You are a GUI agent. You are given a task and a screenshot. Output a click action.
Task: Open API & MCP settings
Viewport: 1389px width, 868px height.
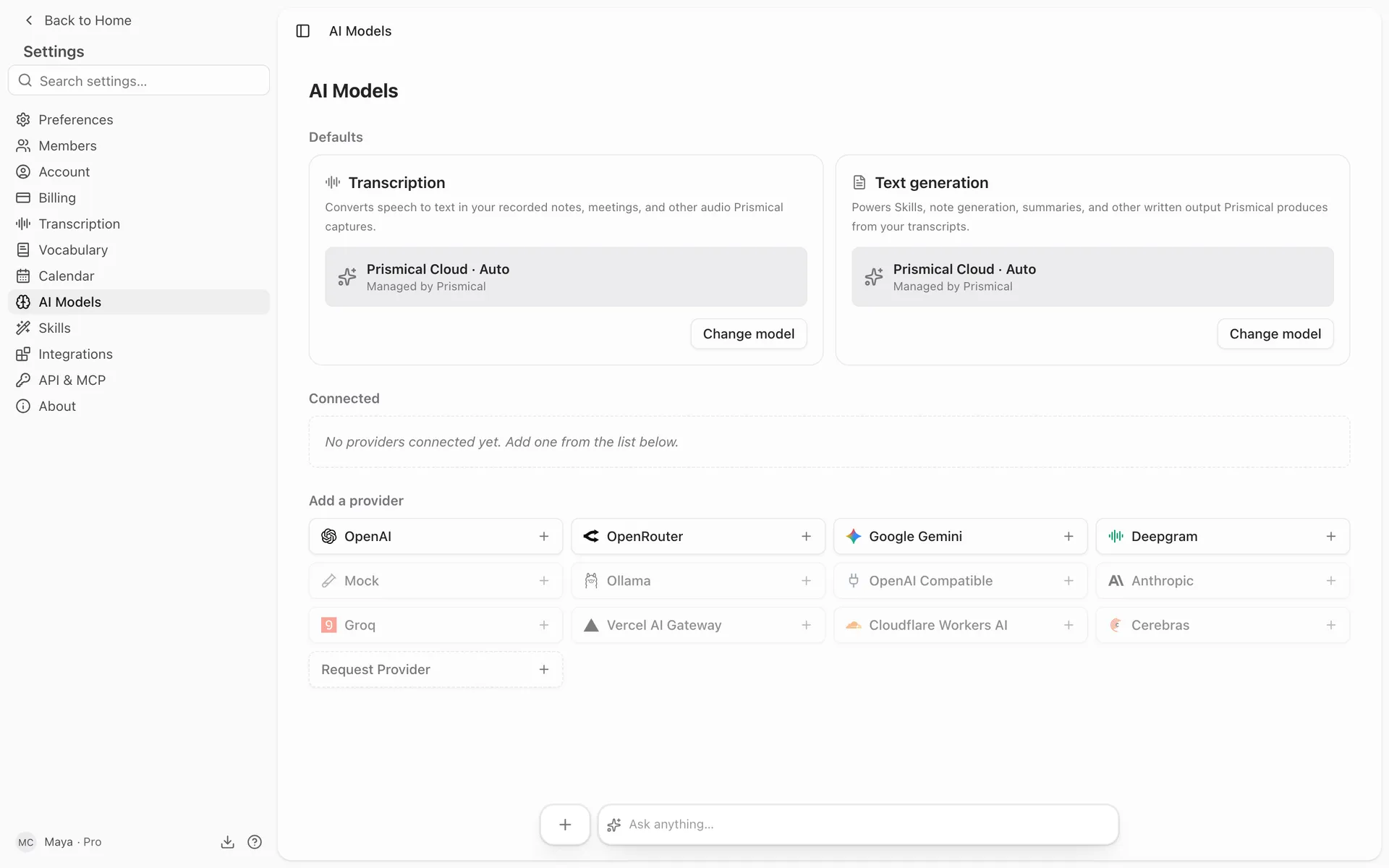[139, 380]
